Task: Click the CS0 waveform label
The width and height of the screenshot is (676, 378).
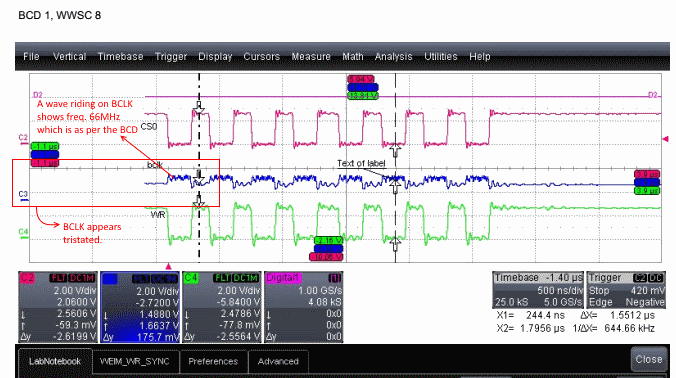Action: coord(149,127)
